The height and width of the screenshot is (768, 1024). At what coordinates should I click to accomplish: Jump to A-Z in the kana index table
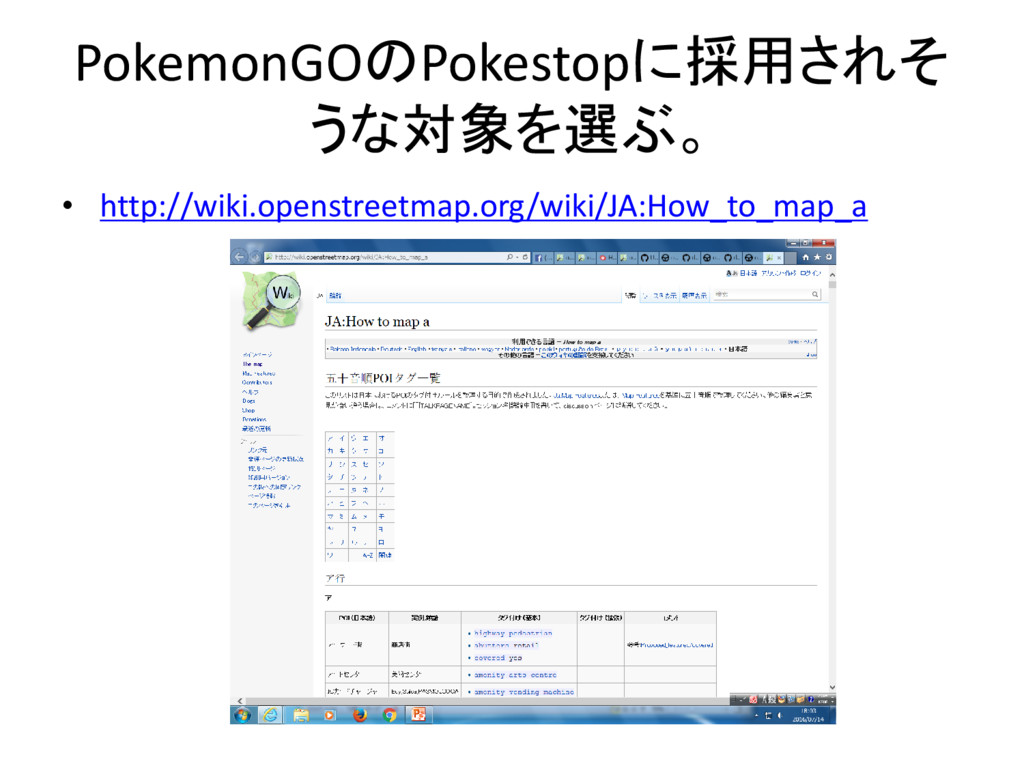(x=368, y=555)
